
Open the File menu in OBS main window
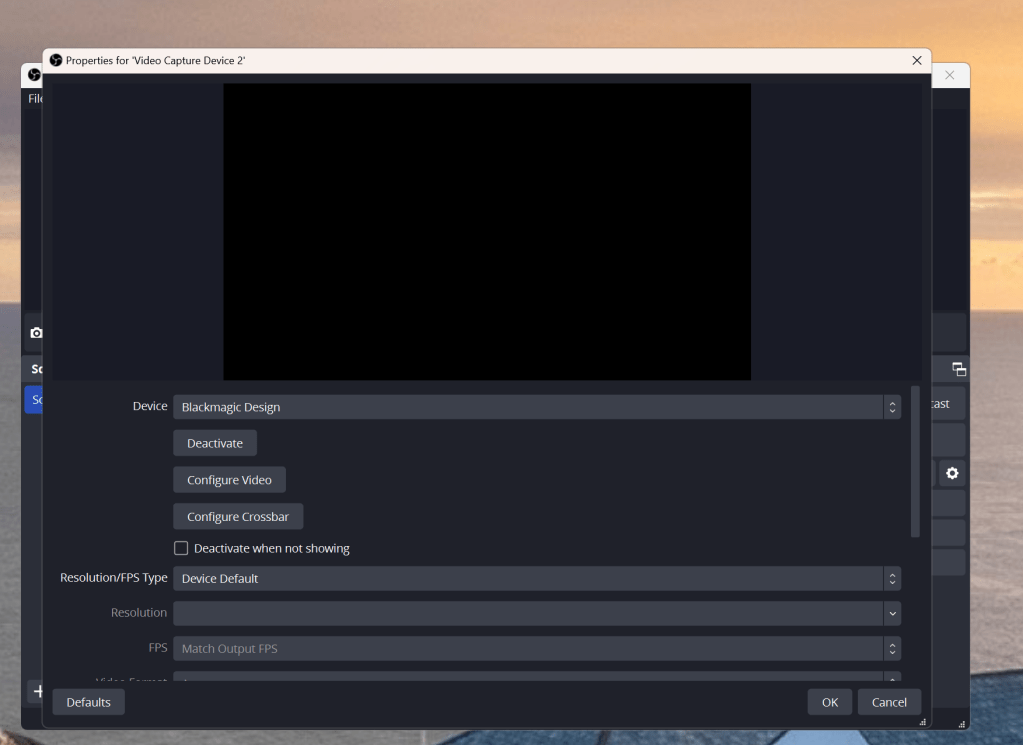pos(35,99)
